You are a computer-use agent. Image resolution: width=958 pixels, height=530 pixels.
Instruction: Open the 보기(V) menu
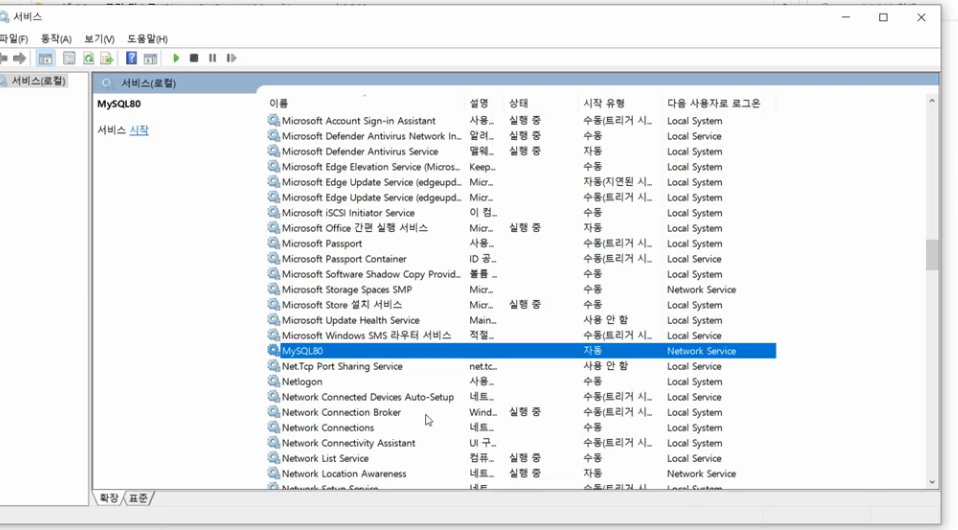pos(99,39)
